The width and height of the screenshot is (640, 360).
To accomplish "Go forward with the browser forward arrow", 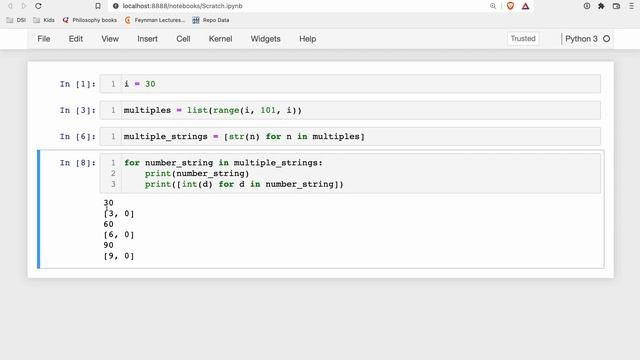I will (24, 6).
